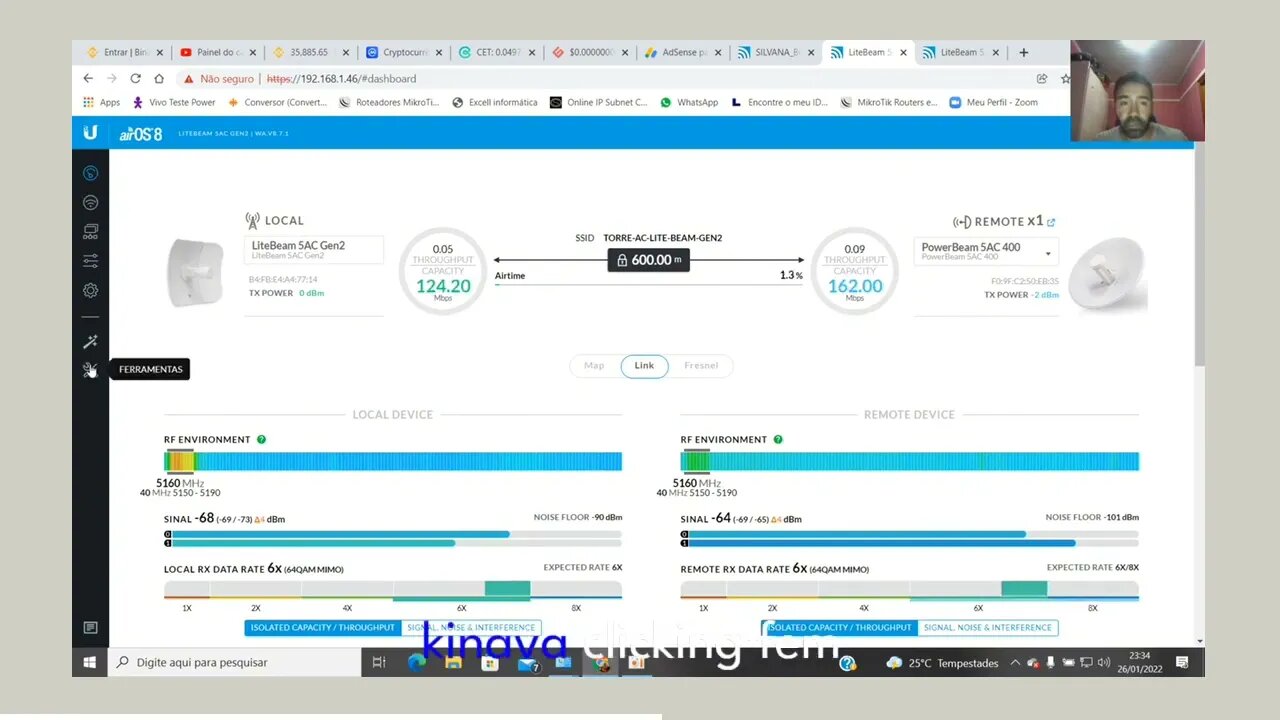Screen dimensions: 1280x720
Task: Click the 162.00 Mbps capacity gauge
Action: pyautogui.click(x=855, y=271)
